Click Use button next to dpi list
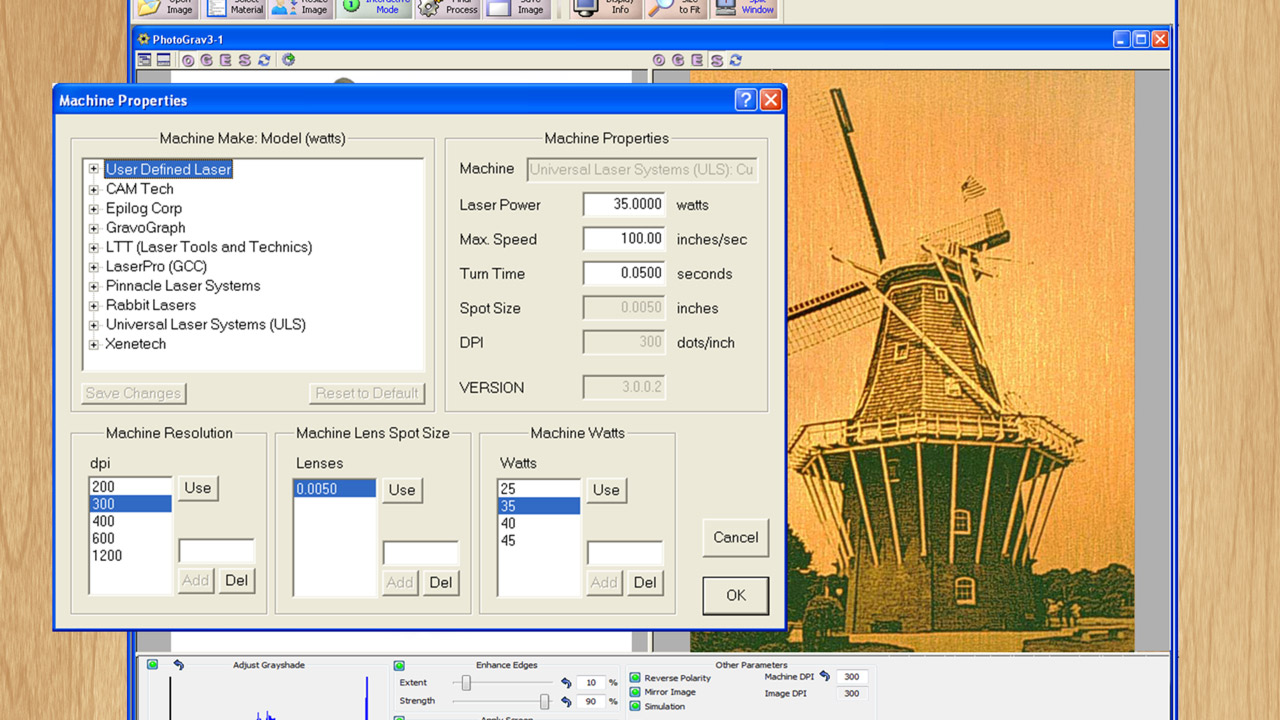Image resolution: width=1280 pixels, height=720 pixels. pos(198,488)
